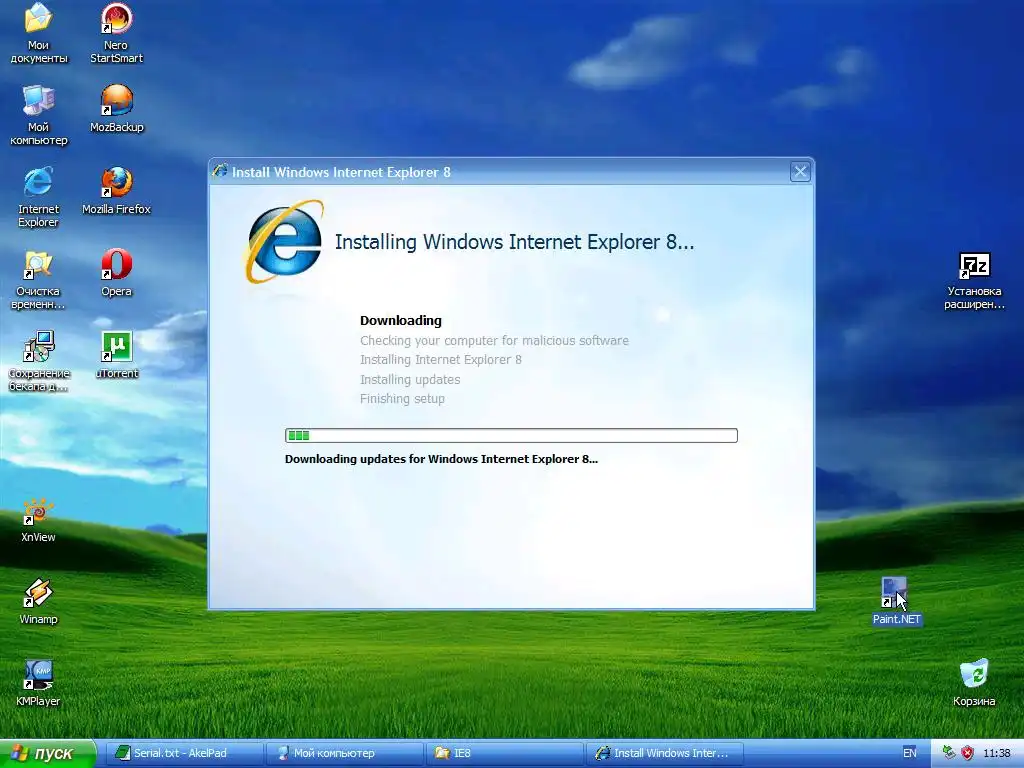This screenshot has width=1024, height=768.
Task: Click the Installing updates step label
Action: [x=410, y=379]
